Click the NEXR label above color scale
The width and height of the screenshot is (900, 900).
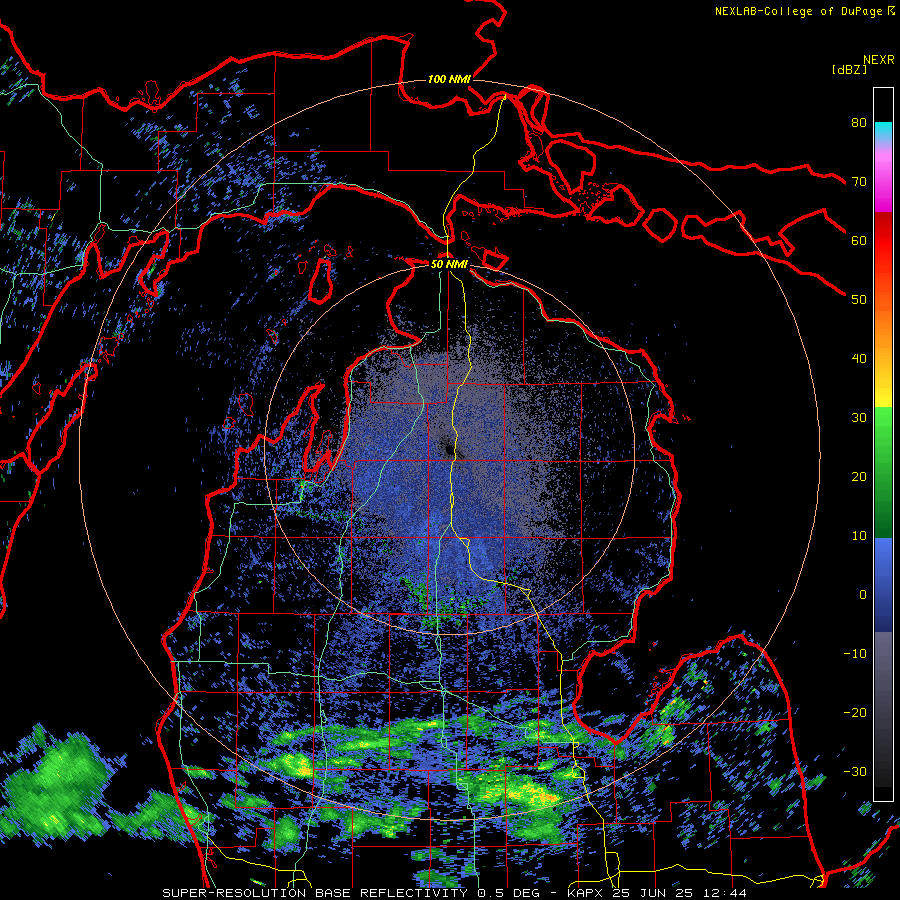pyautogui.click(x=878, y=60)
